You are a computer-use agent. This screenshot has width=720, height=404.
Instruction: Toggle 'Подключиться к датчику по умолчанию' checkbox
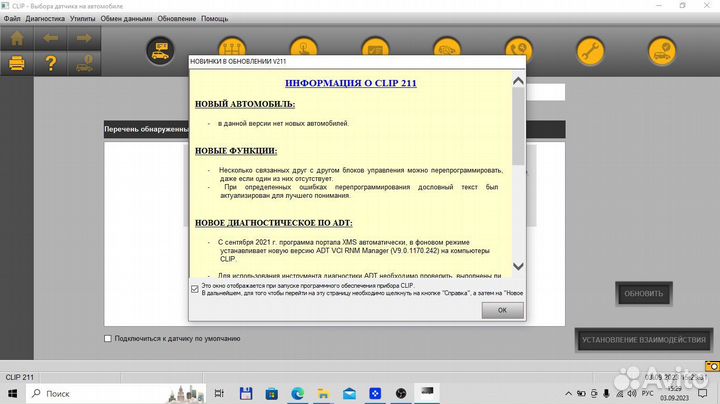pos(109,339)
